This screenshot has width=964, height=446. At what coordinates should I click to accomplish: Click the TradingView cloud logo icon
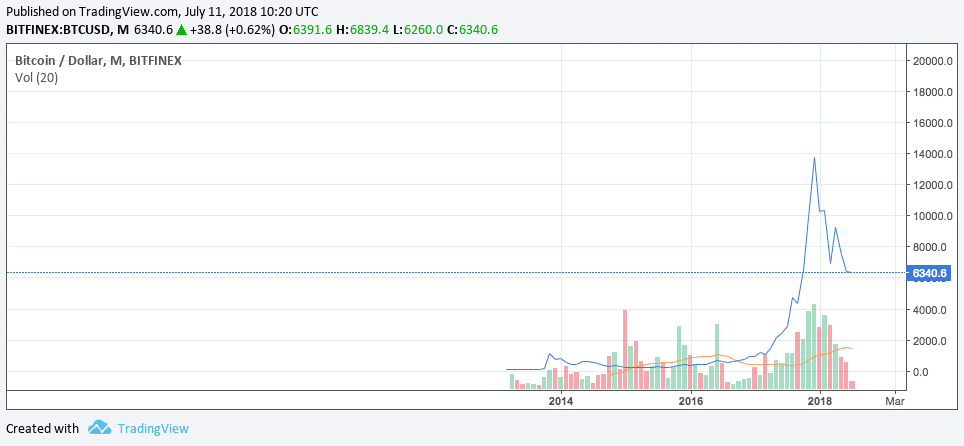98,428
